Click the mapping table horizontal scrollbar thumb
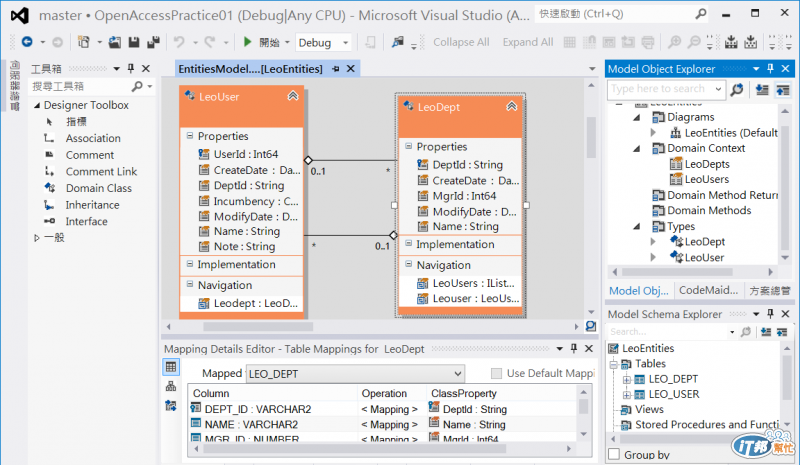The width and height of the screenshot is (800, 465). point(355,449)
